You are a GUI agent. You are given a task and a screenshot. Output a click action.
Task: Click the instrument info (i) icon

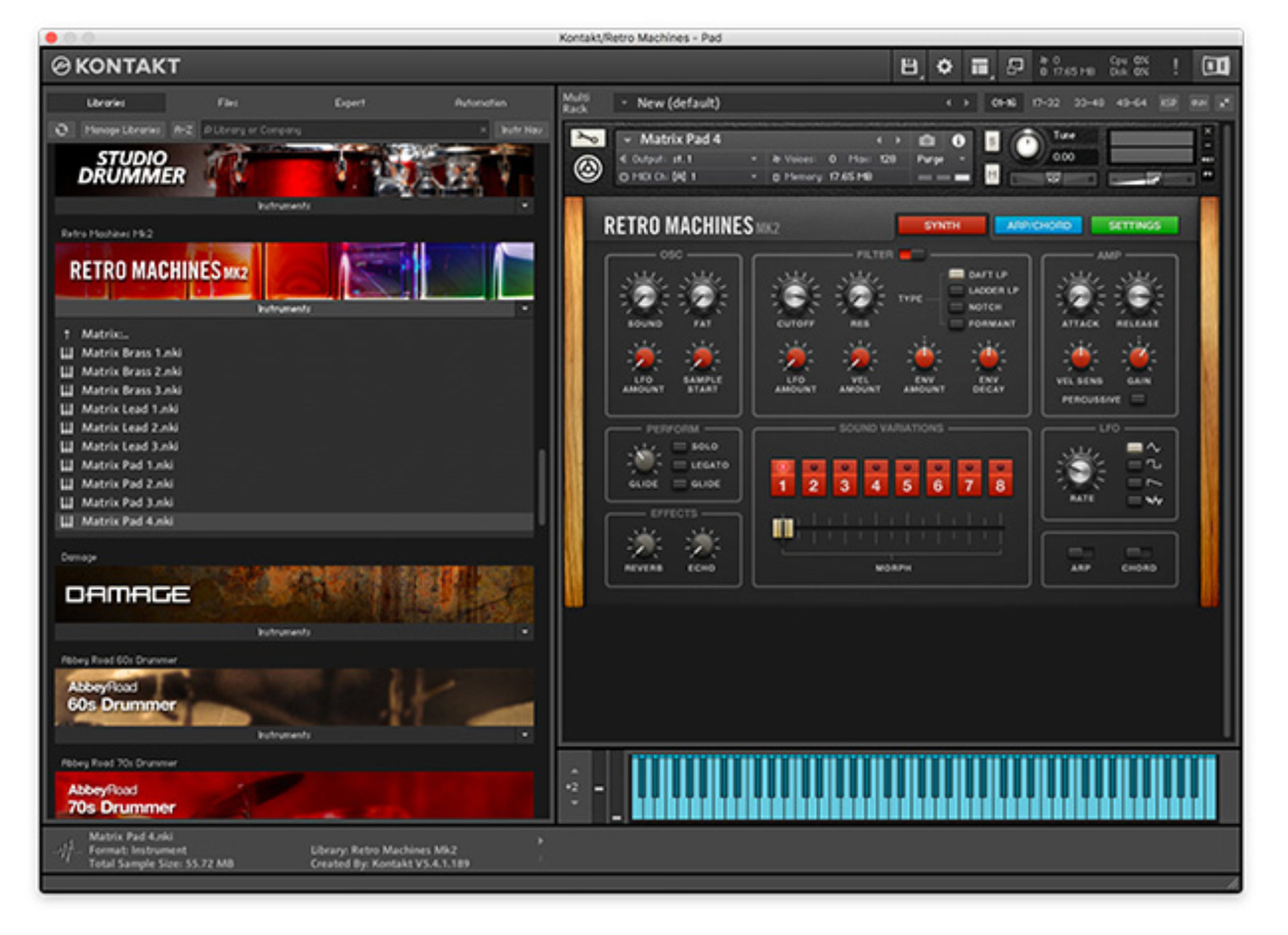(x=957, y=141)
